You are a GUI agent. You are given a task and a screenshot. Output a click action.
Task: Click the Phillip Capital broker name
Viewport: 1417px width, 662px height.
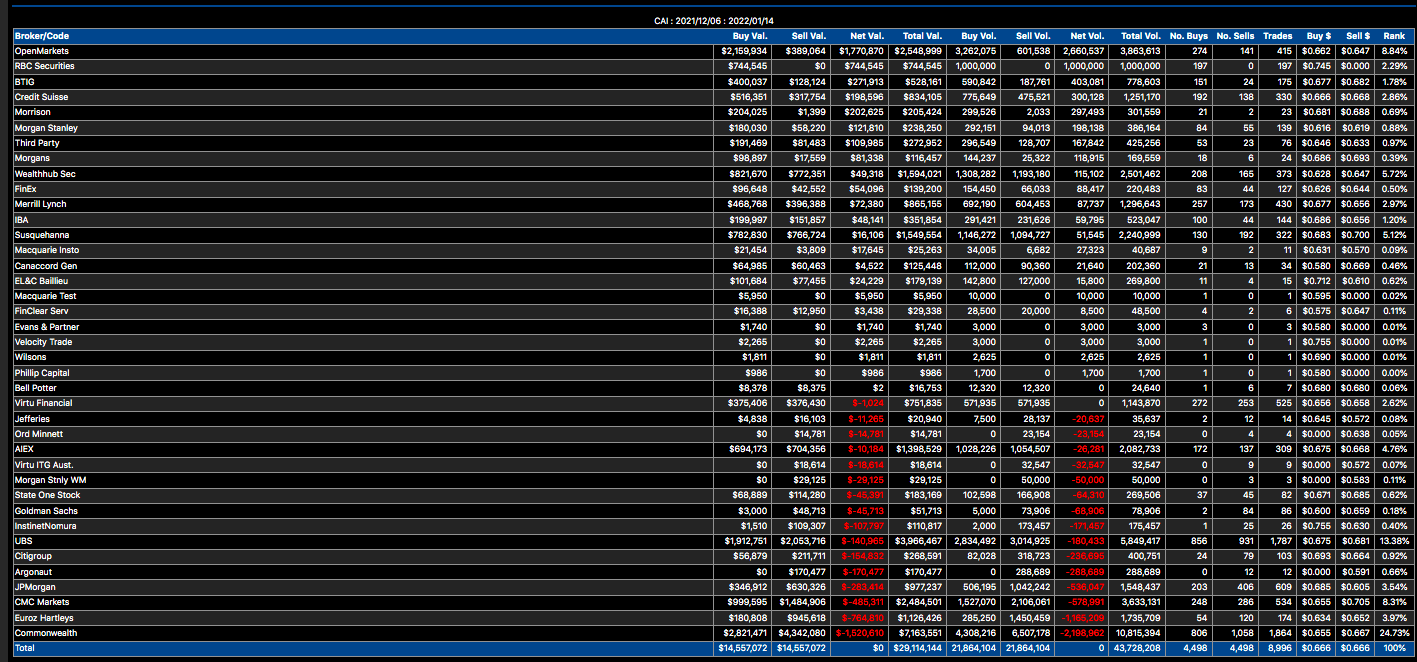pyautogui.click(x=43, y=373)
